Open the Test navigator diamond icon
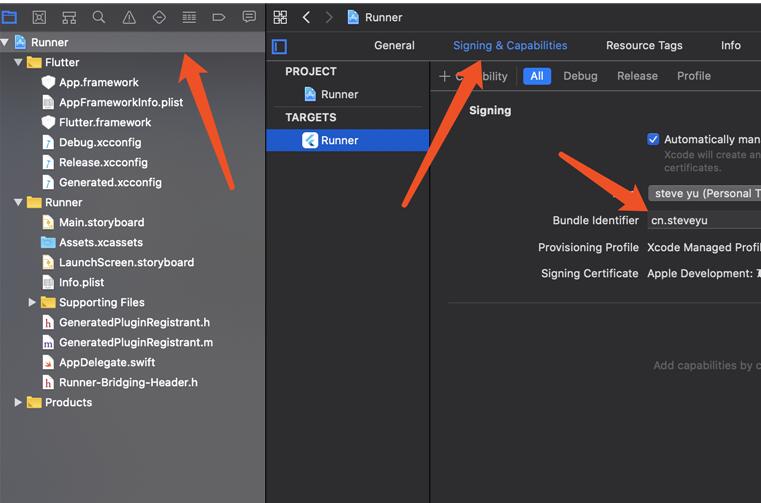The height and width of the screenshot is (503, 761). (159, 17)
